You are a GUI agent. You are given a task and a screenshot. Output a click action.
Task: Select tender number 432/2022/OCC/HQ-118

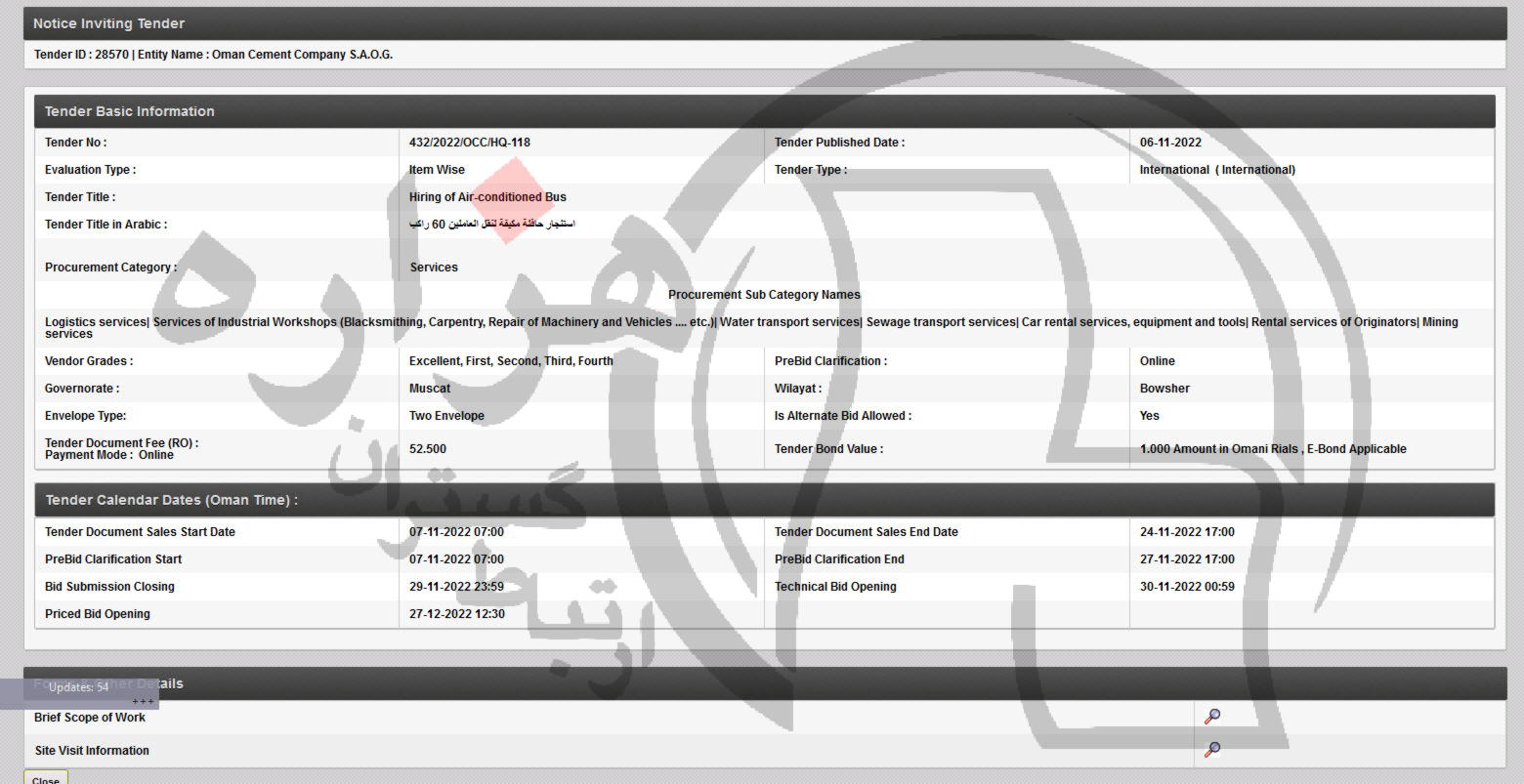[470, 143]
